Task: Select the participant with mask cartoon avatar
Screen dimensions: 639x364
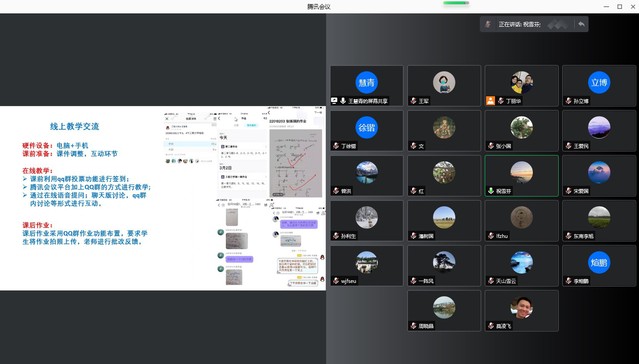Action: click(x=444, y=86)
